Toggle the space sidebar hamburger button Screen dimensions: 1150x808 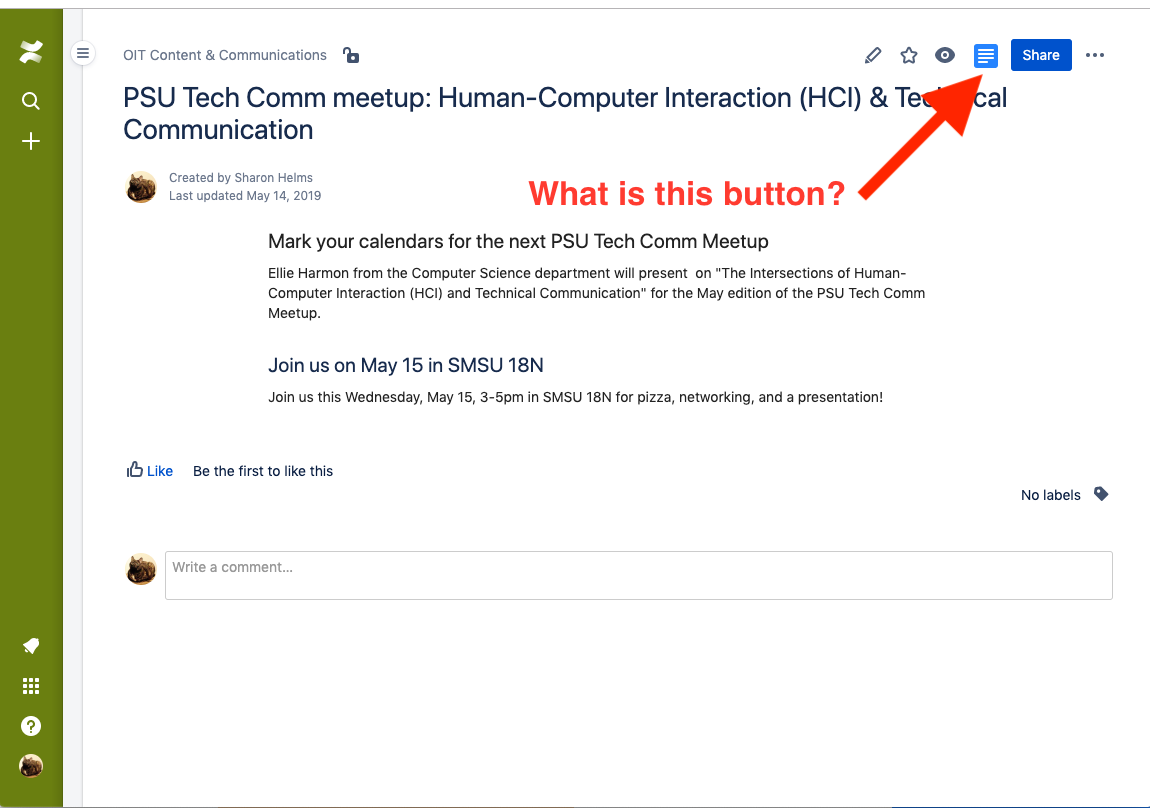[x=83, y=54]
